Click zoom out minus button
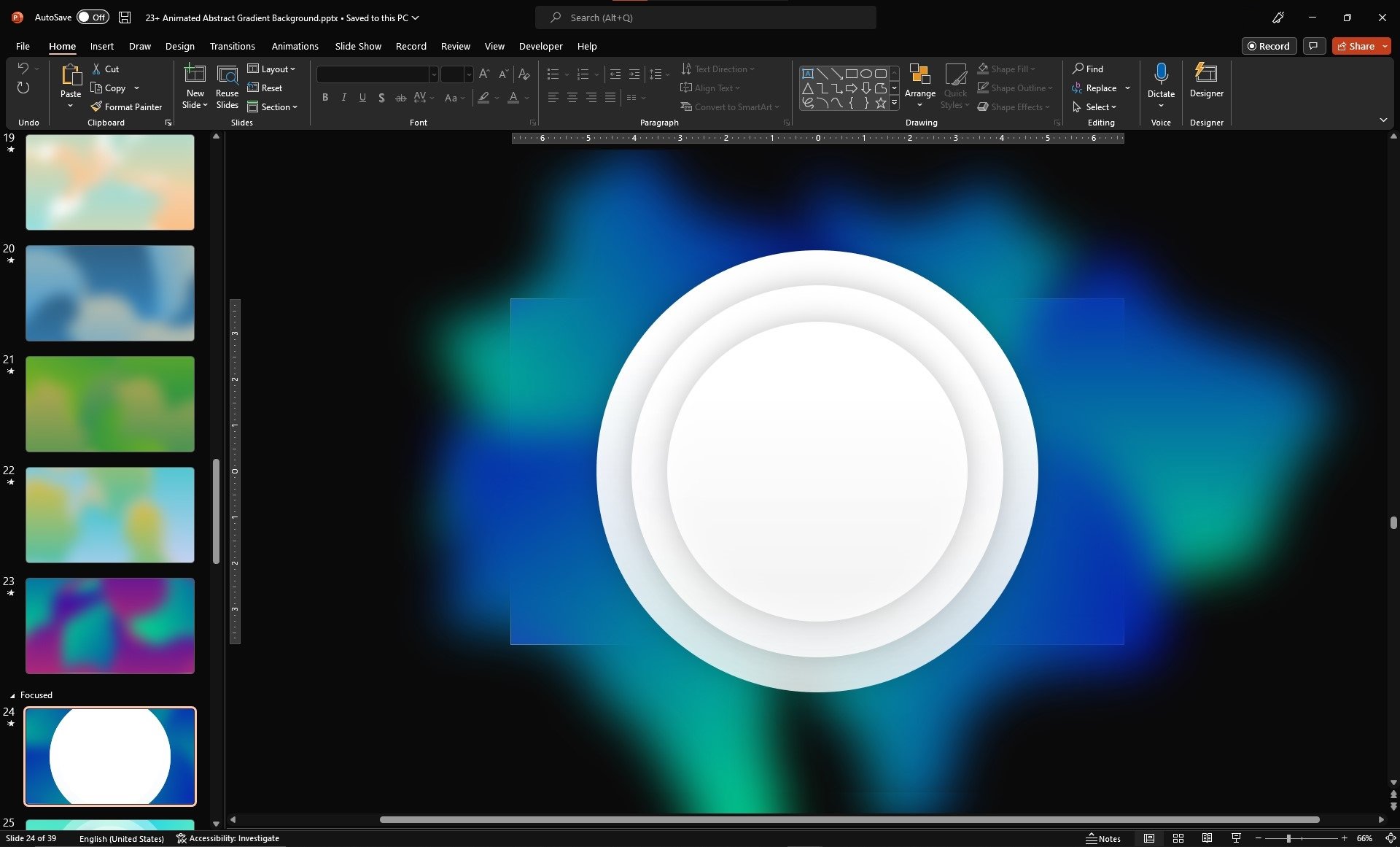This screenshot has height=847, width=1400. coord(1259,838)
